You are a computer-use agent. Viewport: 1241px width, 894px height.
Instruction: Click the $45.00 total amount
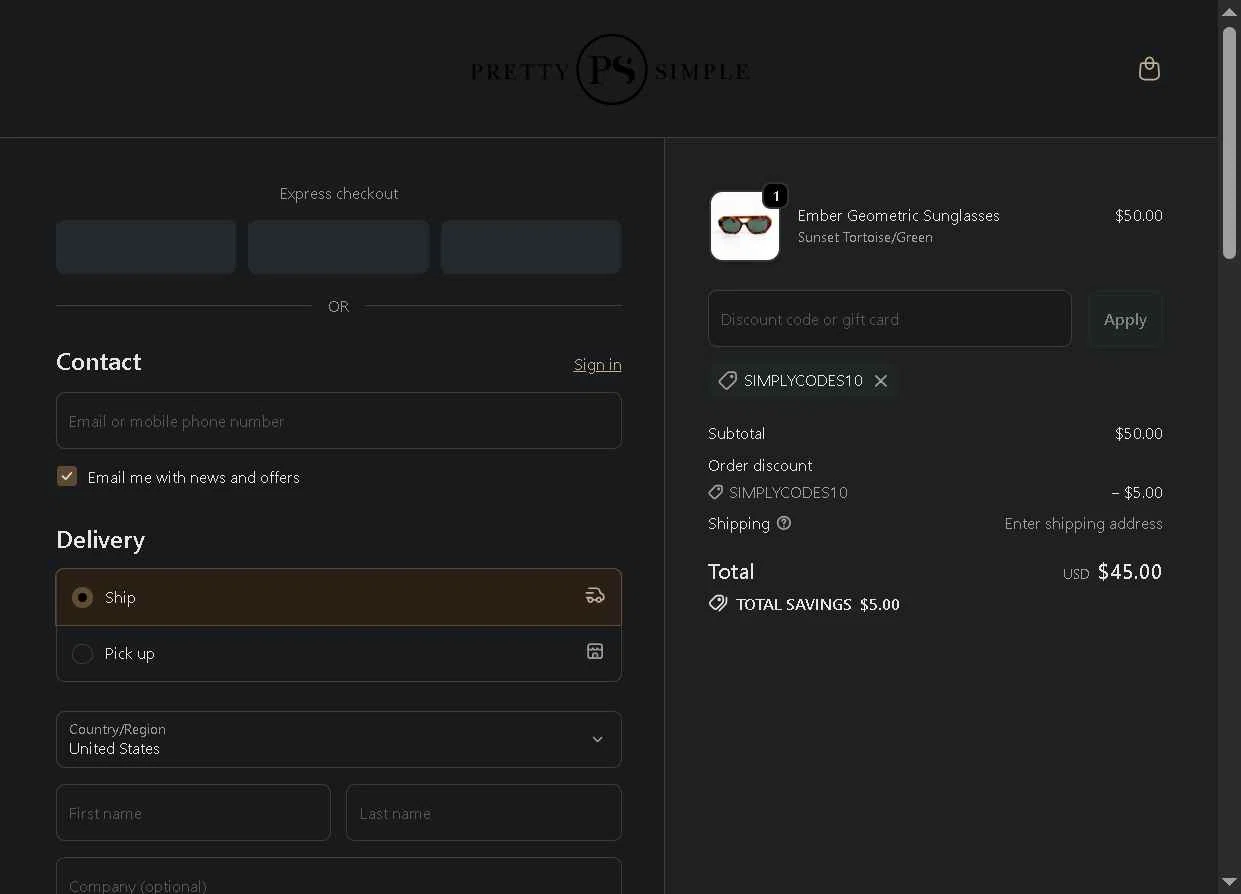1130,572
